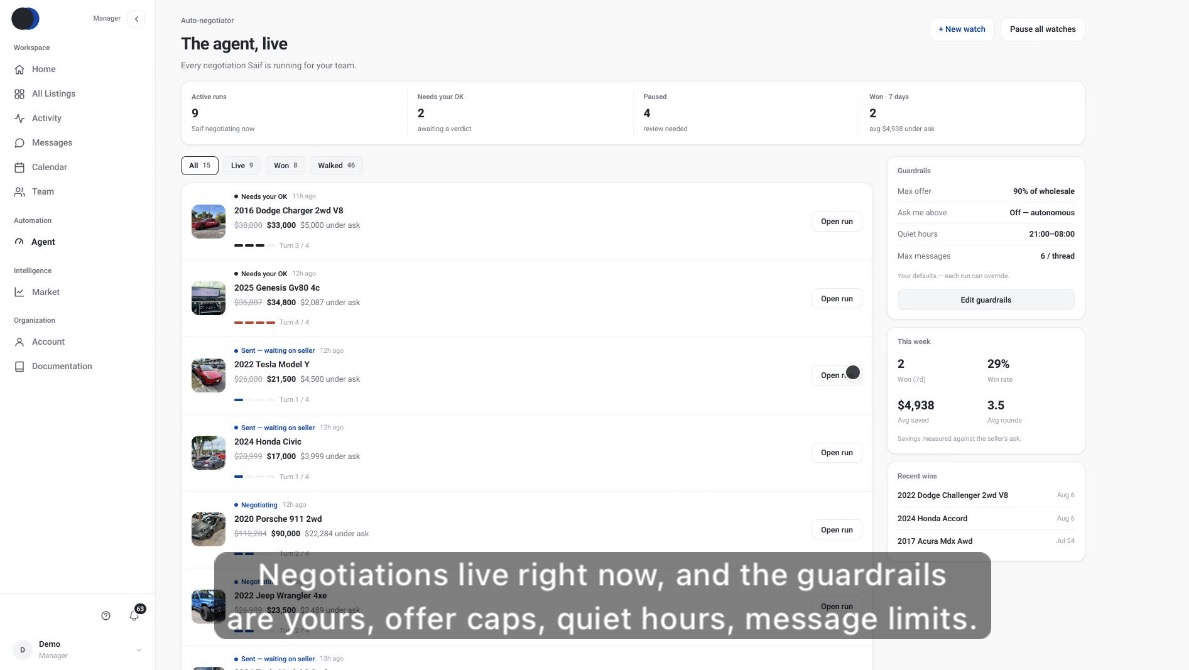Image resolution: width=1189 pixels, height=670 pixels.
Task: Click Pause all watches button
Action: pyautogui.click(x=1043, y=29)
